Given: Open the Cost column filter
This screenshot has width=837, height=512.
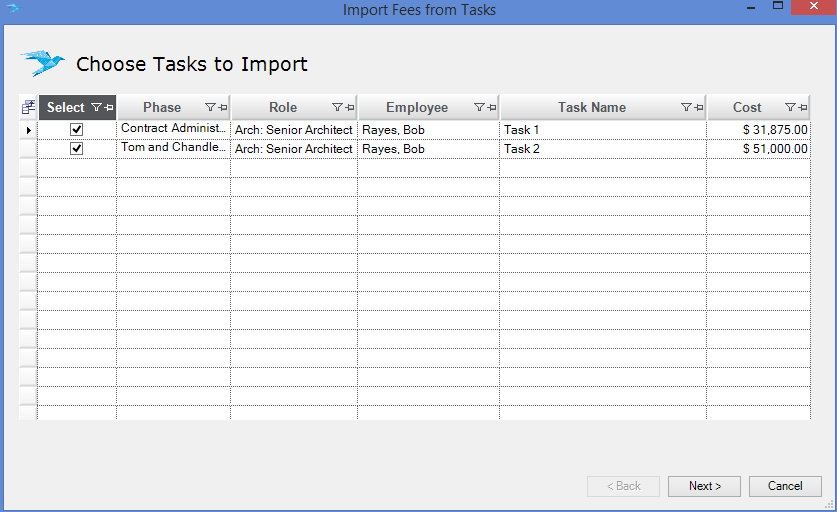Looking at the screenshot, I should click(x=790, y=107).
